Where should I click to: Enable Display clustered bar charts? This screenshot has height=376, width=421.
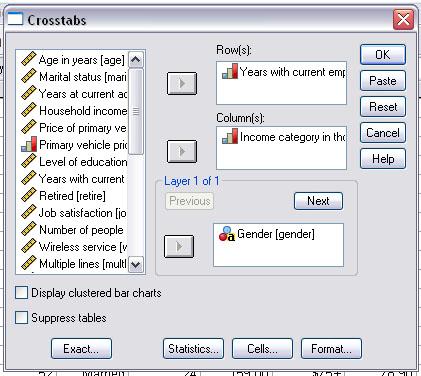pos(22,293)
